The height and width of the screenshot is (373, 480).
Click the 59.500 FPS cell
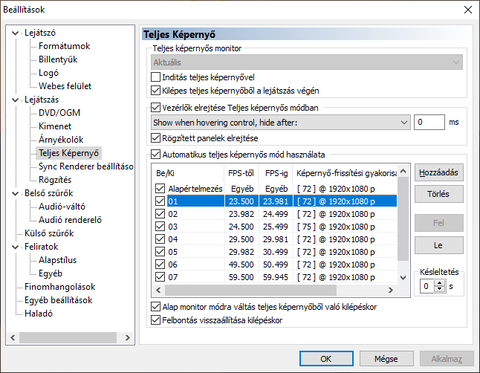coord(241,277)
